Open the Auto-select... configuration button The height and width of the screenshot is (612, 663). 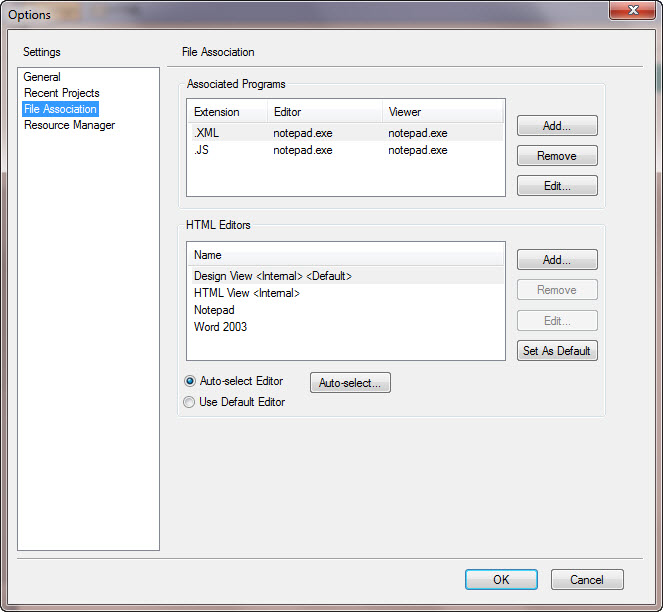(x=350, y=383)
